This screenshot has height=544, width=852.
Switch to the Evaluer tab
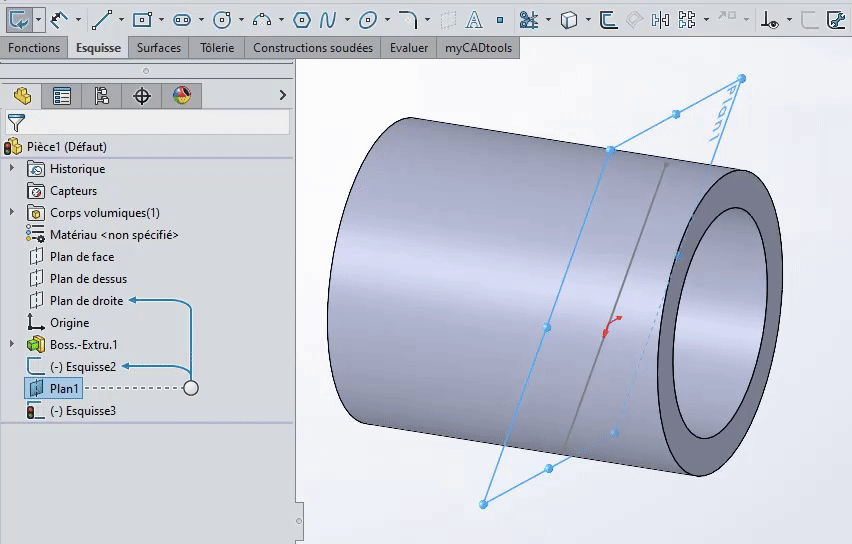[x=409, y=48]
